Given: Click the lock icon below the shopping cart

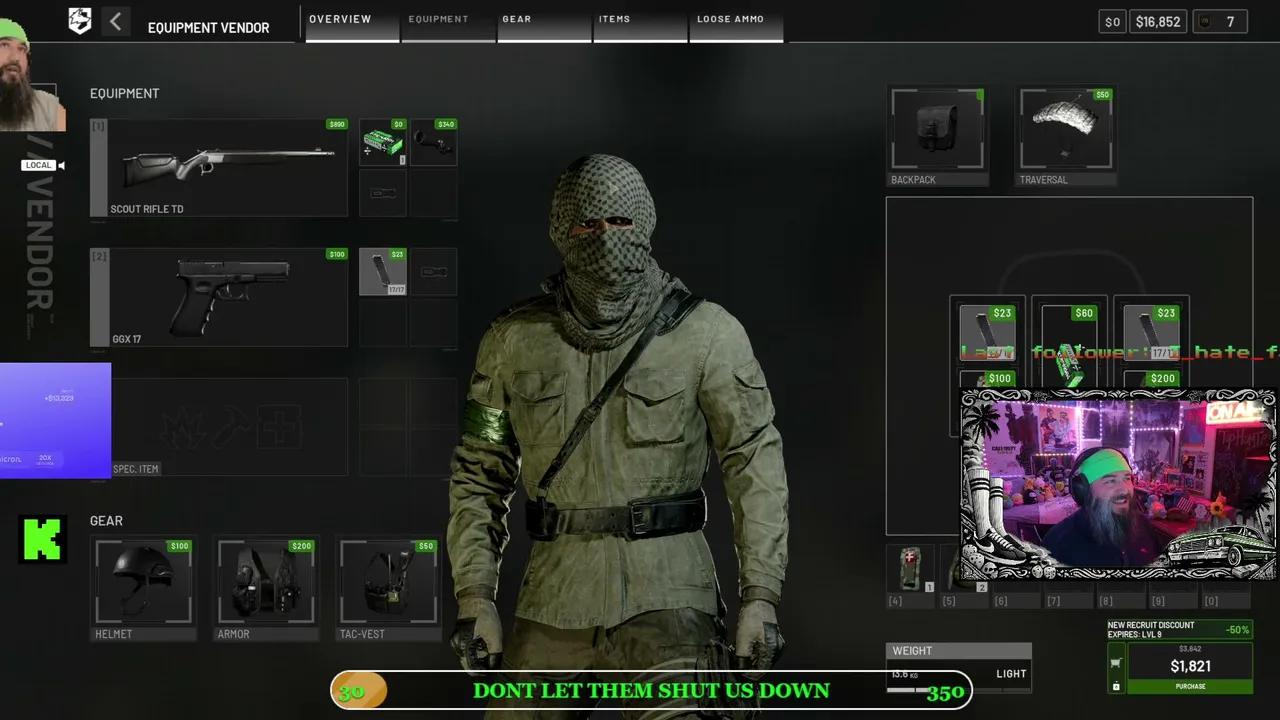Looking at the screenshot, I should 1116,686.
